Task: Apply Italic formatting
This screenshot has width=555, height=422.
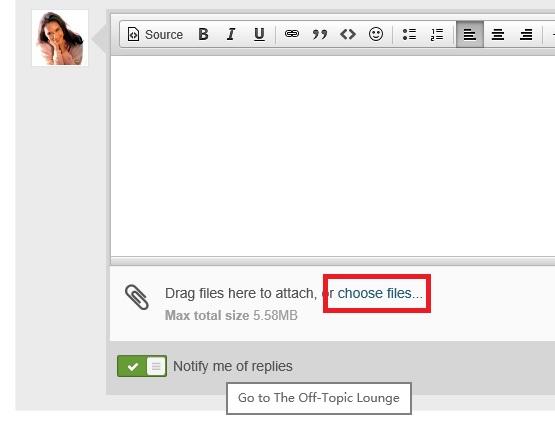Action: 231,34
